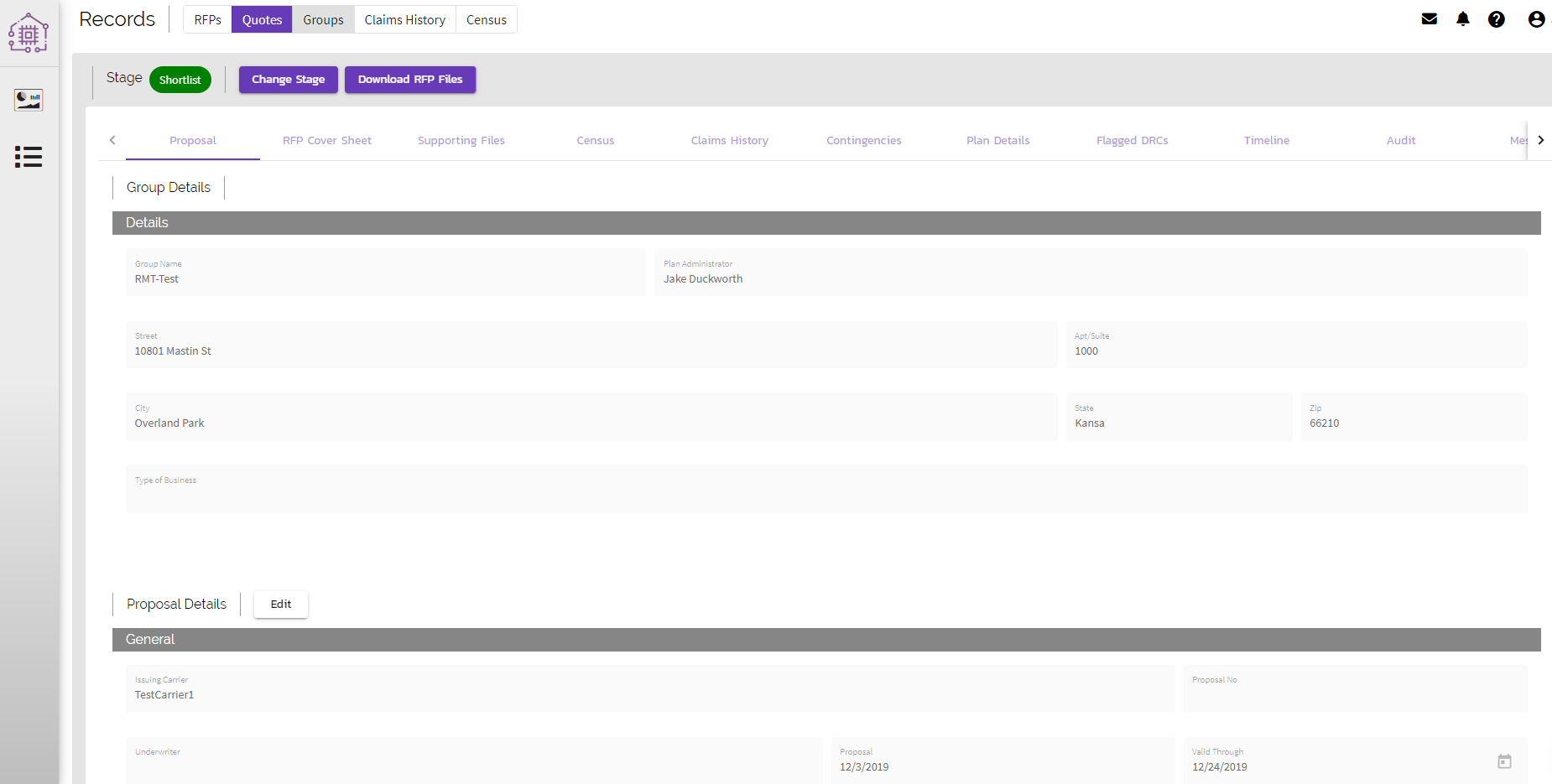Open the Audit tab
This screenshot has height=784, width=1552.
point(1401,140)
